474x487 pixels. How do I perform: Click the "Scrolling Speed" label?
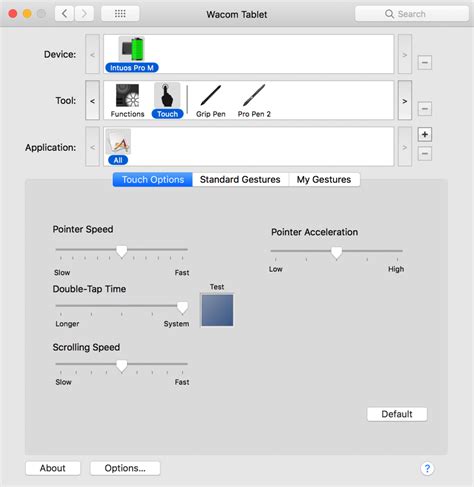[x=86, y=347]
